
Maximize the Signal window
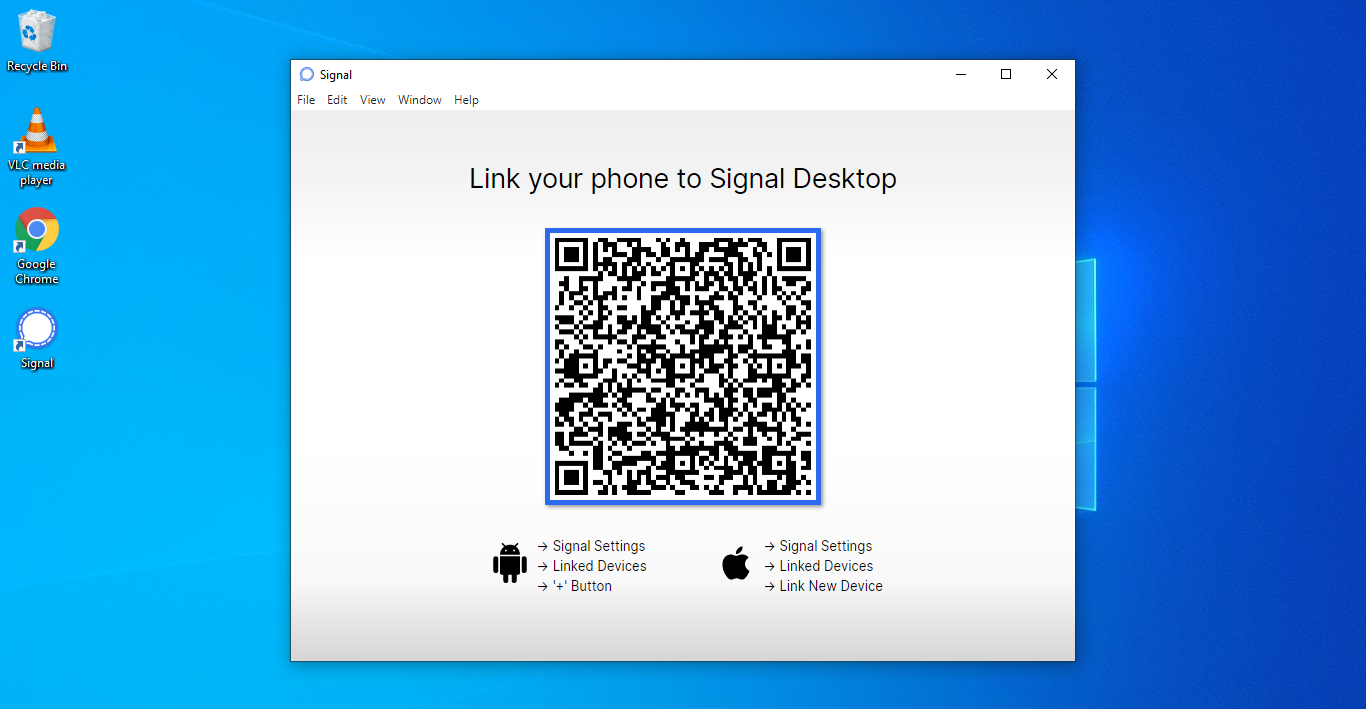click(x=1006, y=74)
